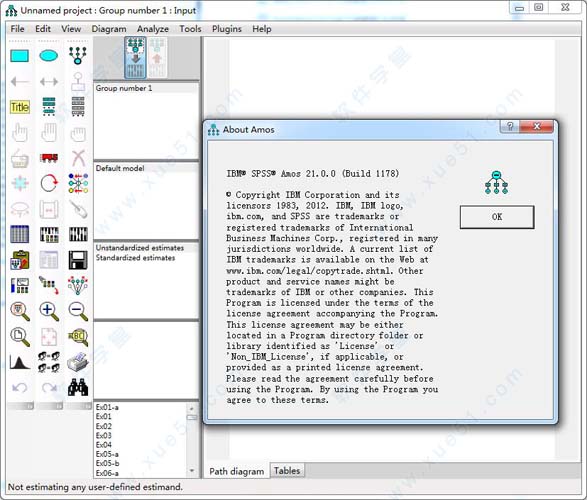Toggle view output path diagram button

[x=157, y=58]
